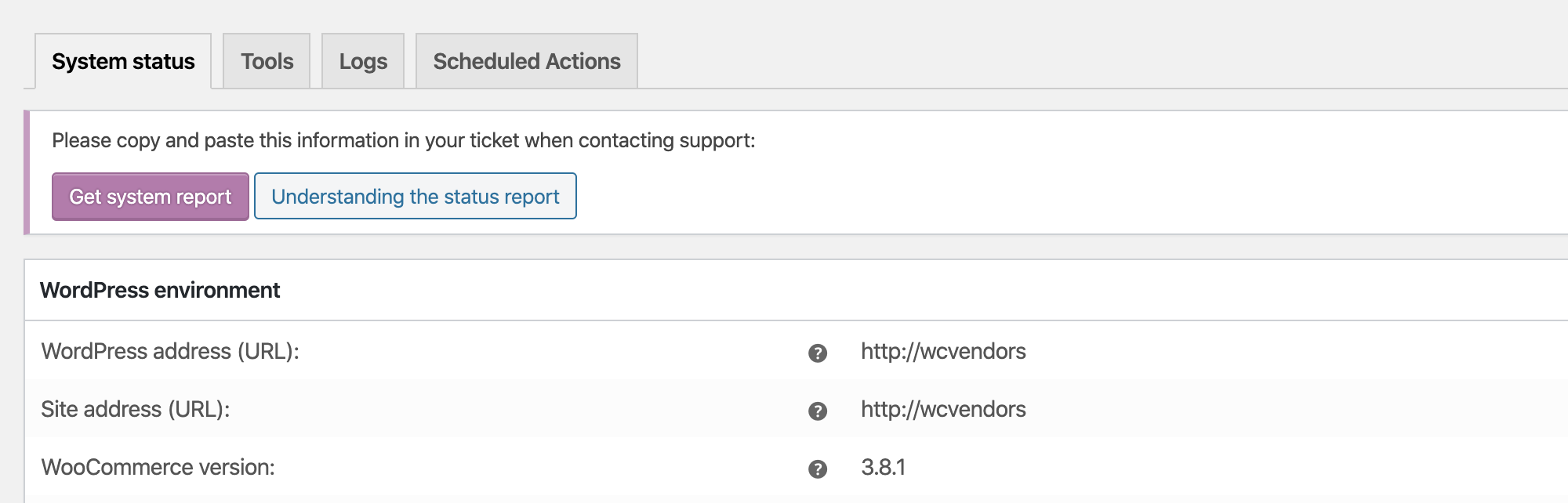Click help icon for Site address
This screenshot has height=503, width=1568.
point(818,411)
